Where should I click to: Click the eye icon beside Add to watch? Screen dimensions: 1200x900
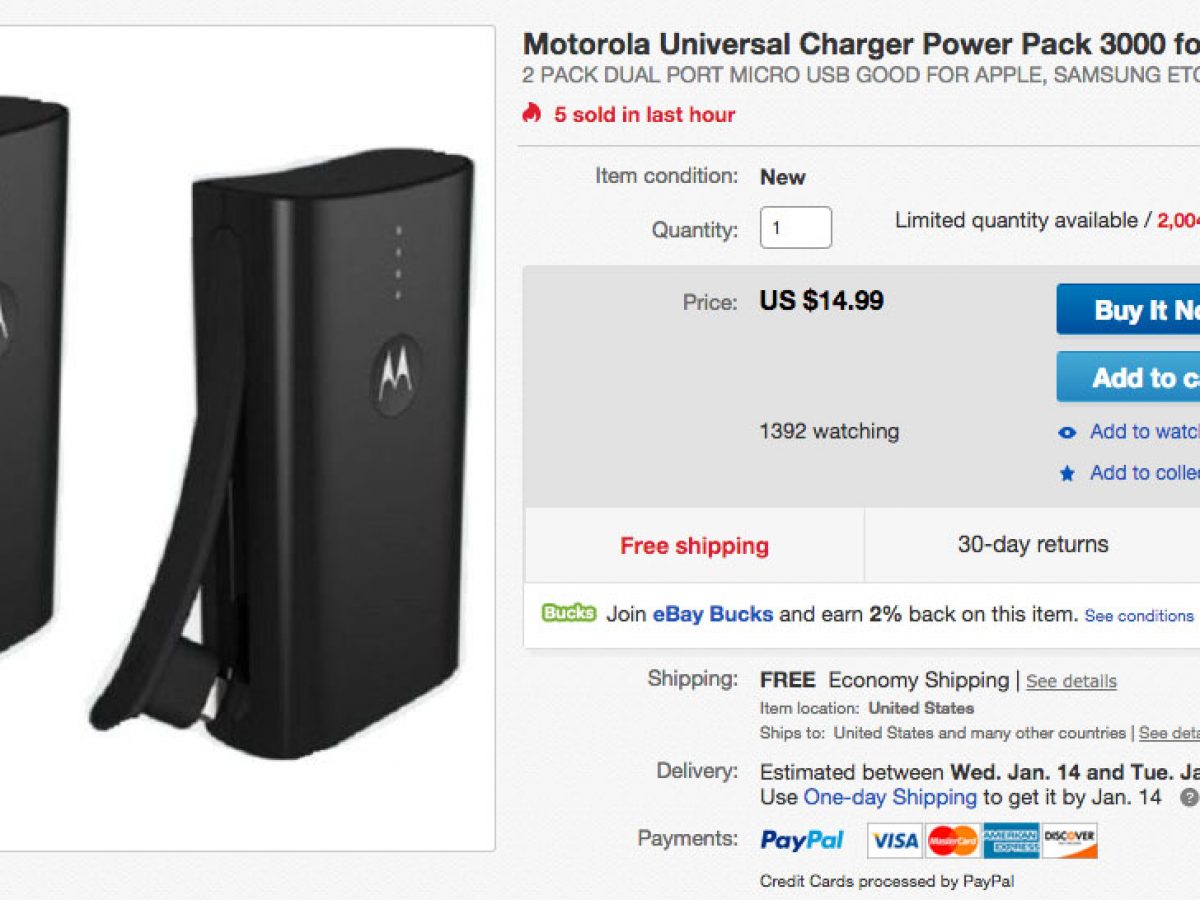tap(1067, 433)
